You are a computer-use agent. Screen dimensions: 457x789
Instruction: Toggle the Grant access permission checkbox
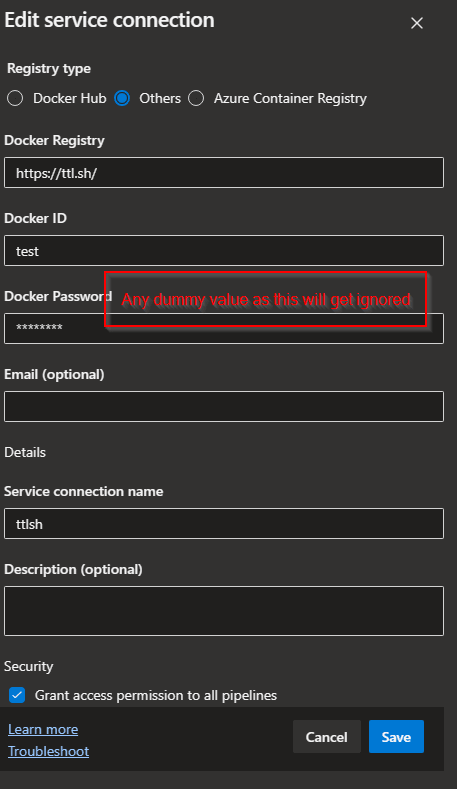(17, 695)
